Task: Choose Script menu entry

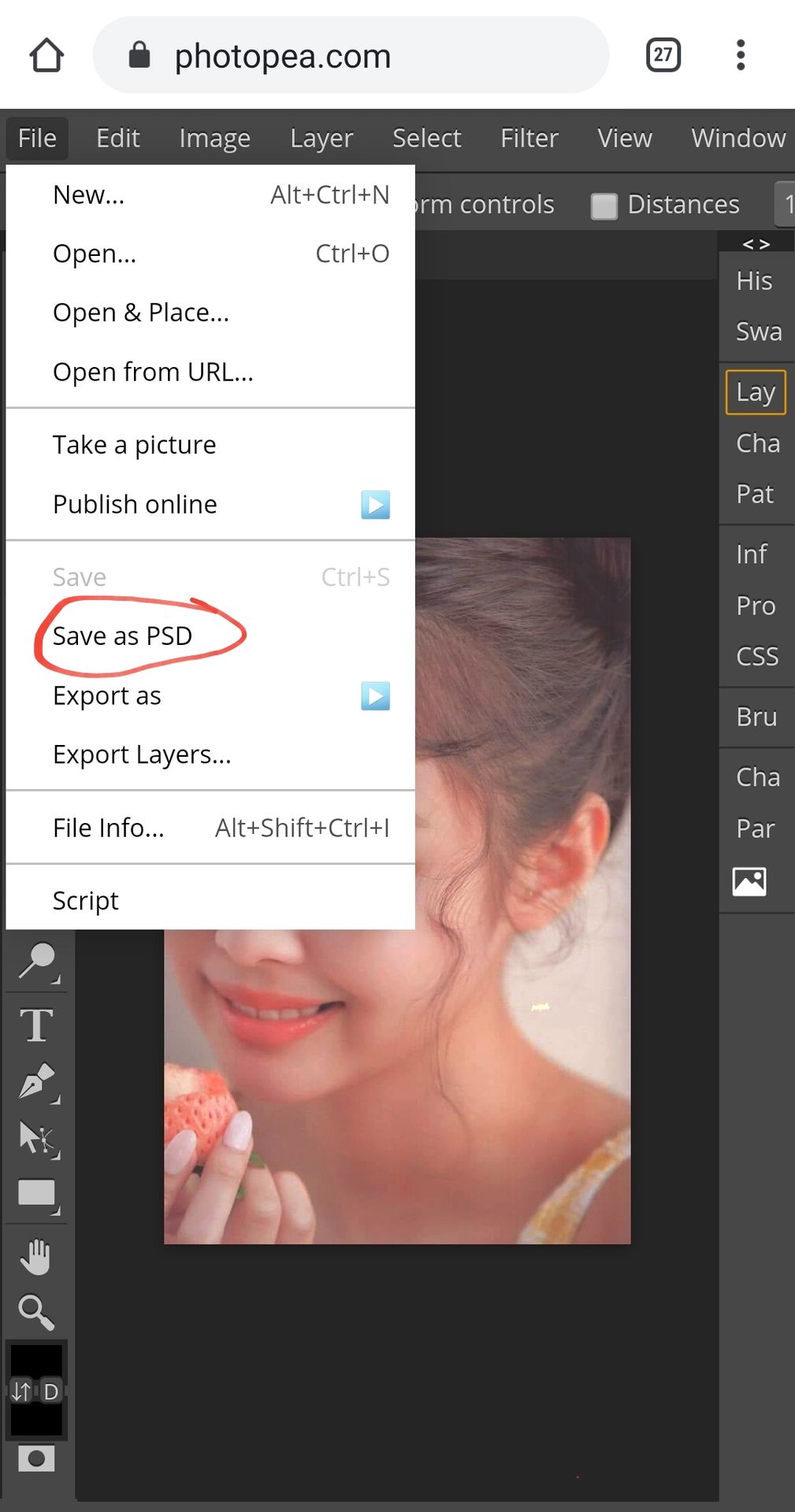Action: coord(210,900)
